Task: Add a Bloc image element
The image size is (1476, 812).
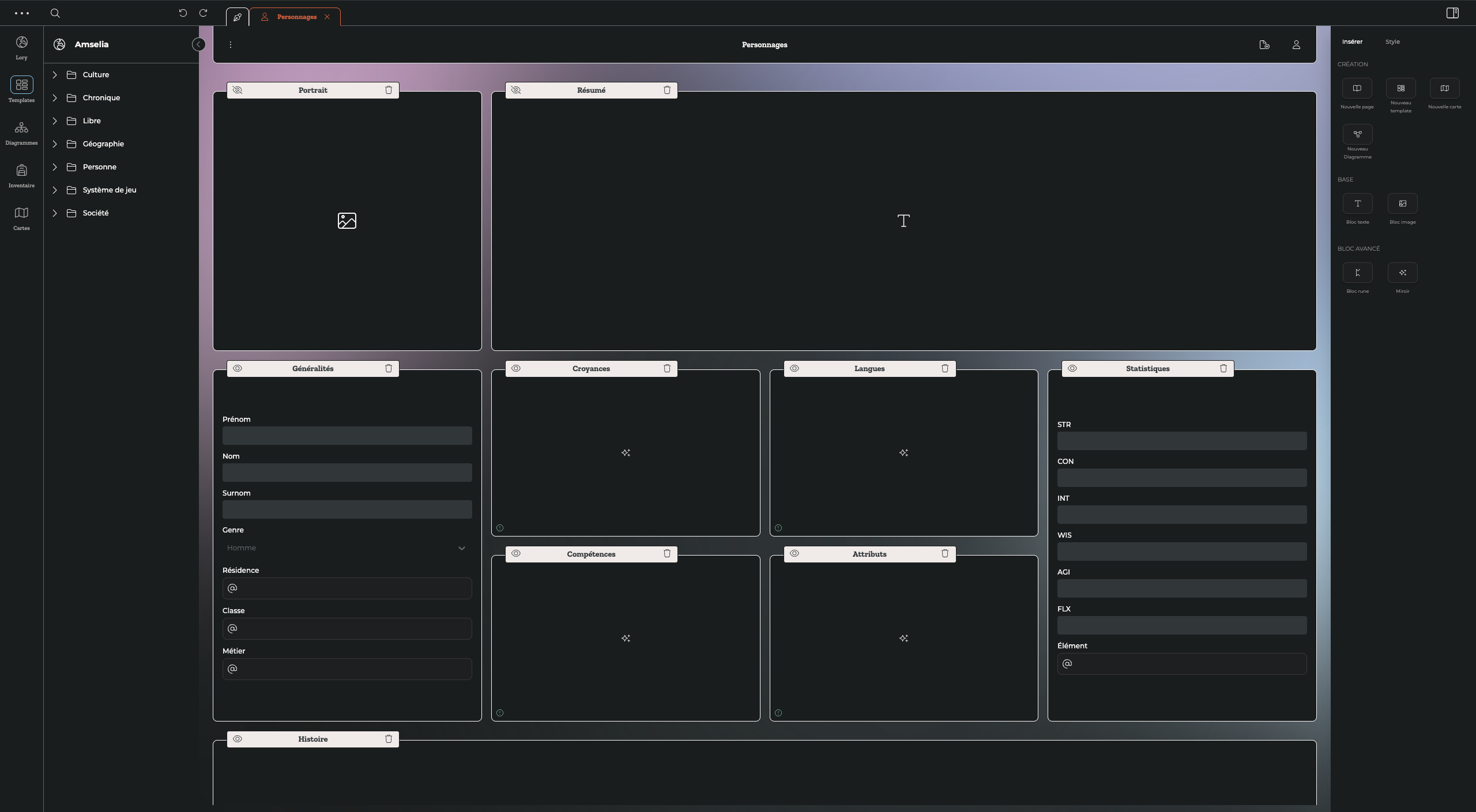Action: [1402, 204]
